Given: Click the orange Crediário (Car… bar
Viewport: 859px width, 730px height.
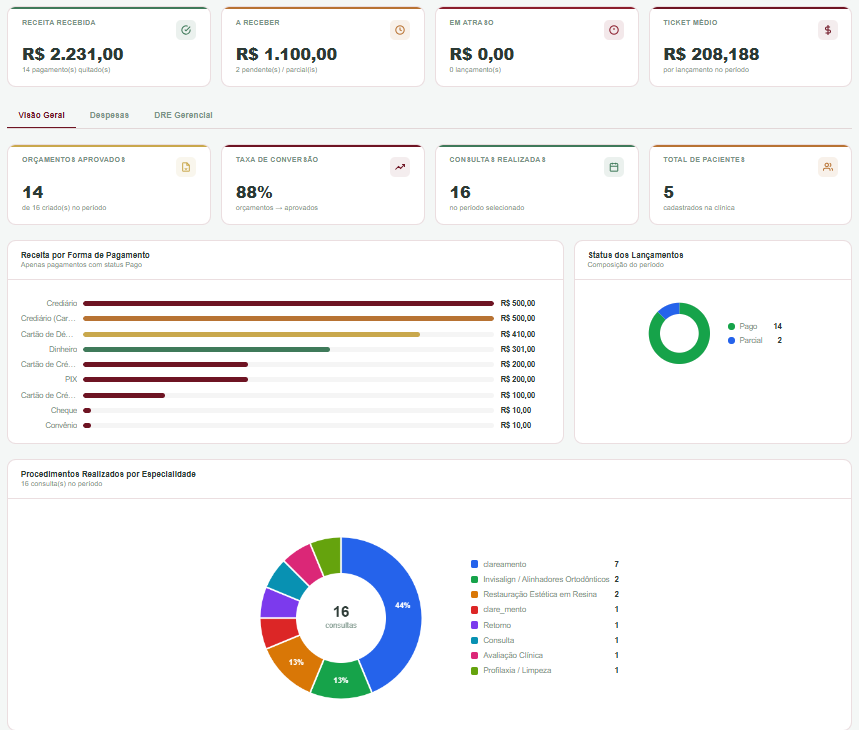Looking at the screenshot, I should point(288,318).
